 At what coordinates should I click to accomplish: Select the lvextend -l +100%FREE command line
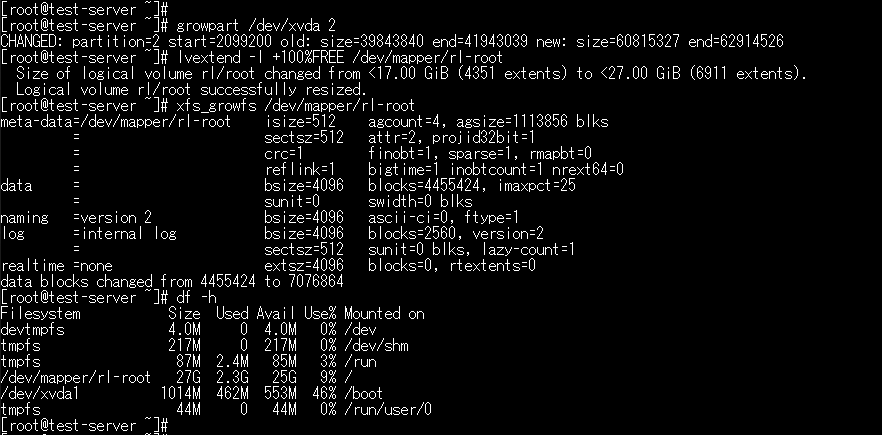coord(251,57)
